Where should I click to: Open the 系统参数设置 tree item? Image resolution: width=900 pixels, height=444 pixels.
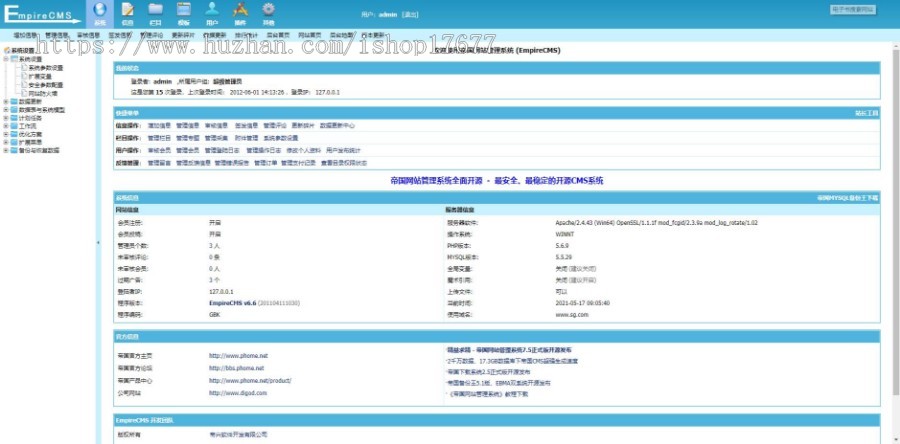[x=46, y=68]
